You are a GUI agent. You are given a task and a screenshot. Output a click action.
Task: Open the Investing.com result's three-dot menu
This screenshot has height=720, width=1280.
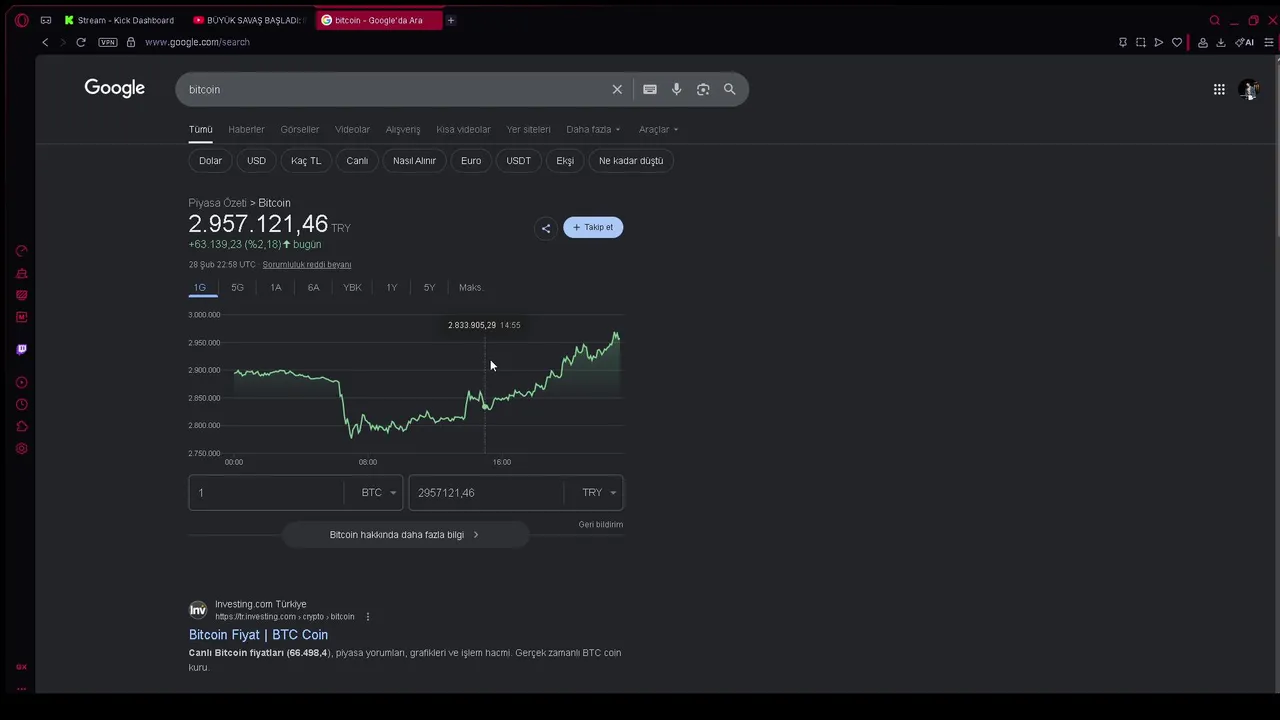click(x=367, y=617)
